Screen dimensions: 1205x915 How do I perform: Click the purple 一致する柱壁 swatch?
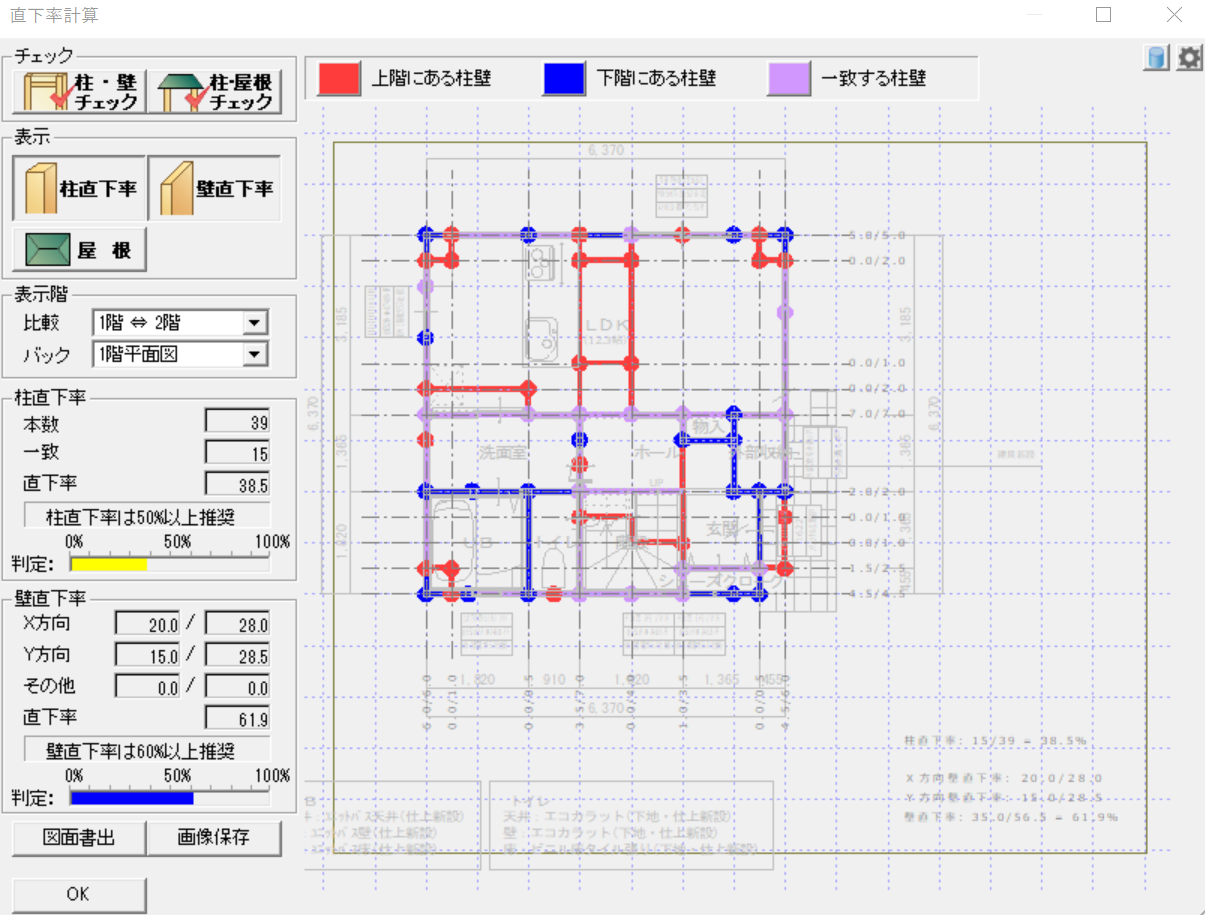789,79
